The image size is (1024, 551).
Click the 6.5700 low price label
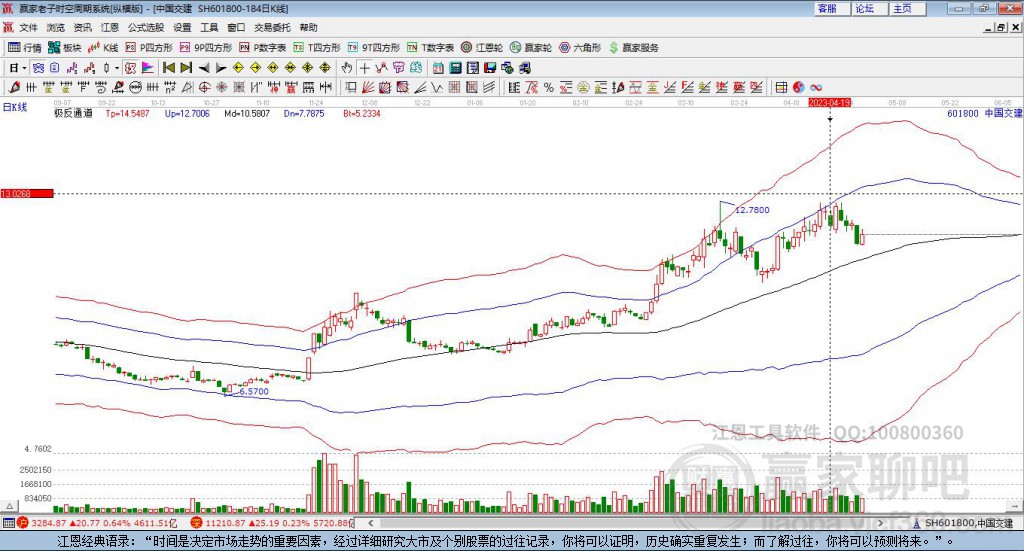pyautogui.click(x=253, y=391)
